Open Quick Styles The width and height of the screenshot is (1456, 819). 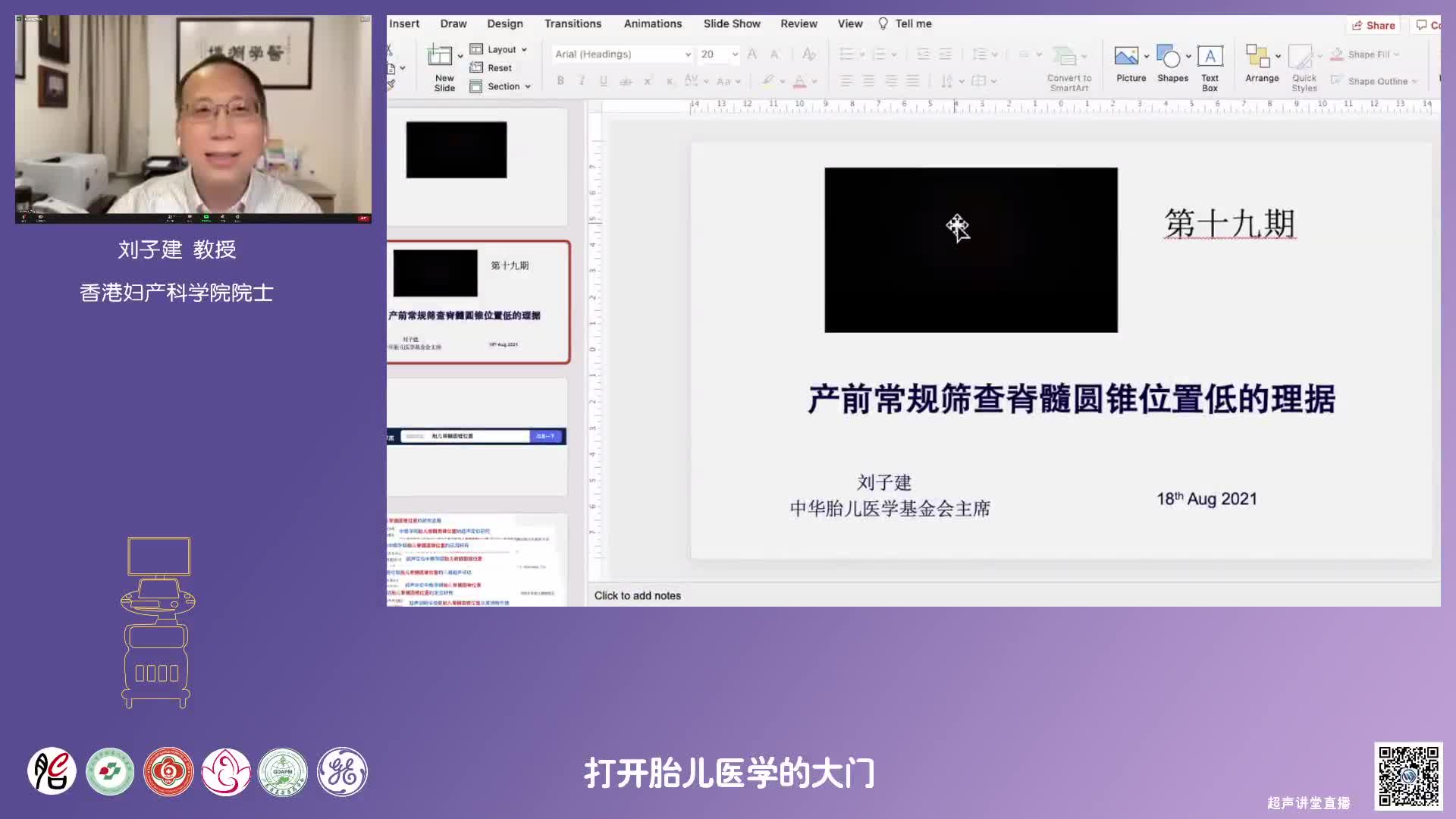(1301, 57)
